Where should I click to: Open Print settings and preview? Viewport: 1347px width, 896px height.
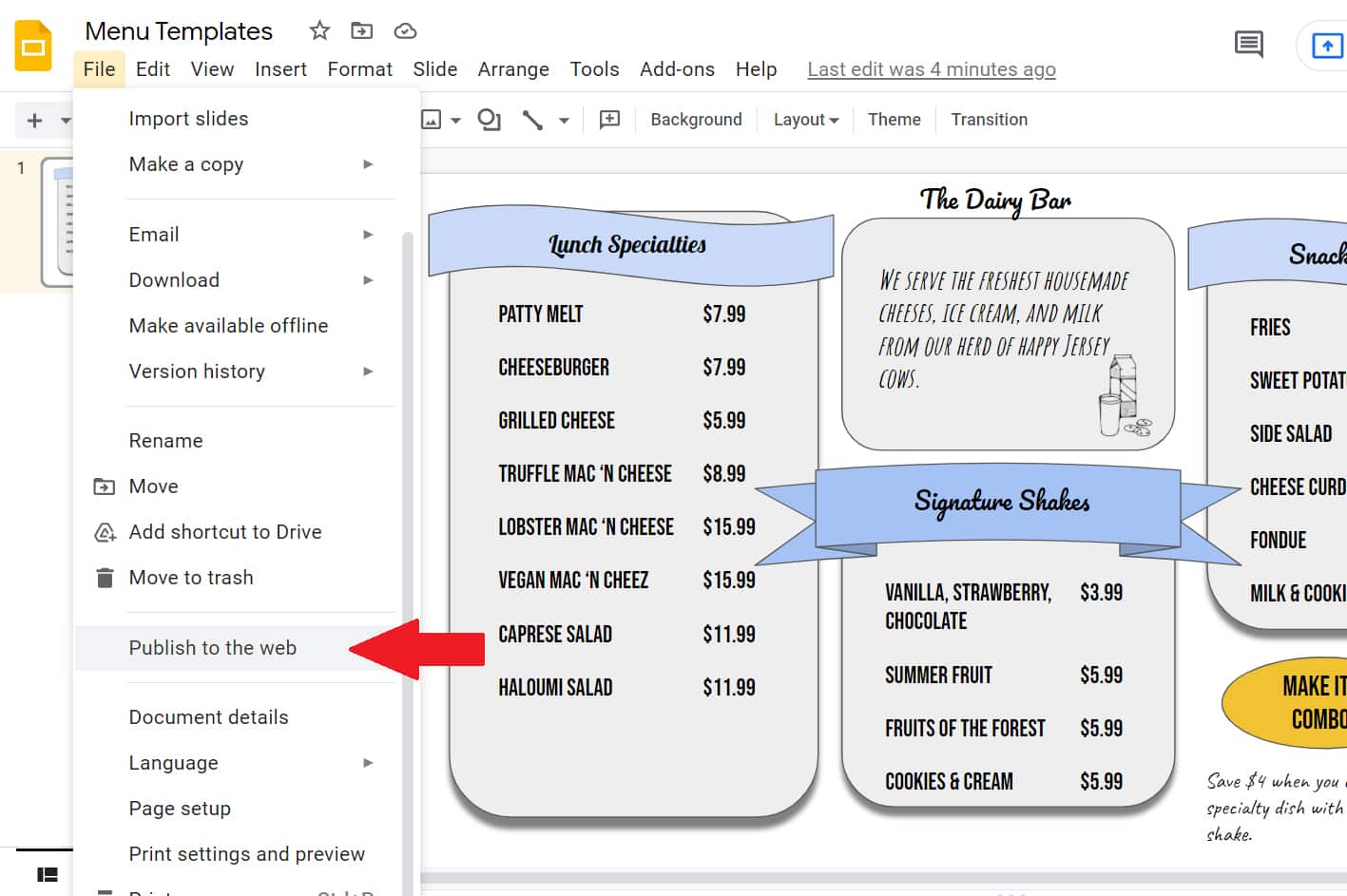coord(247,854)
